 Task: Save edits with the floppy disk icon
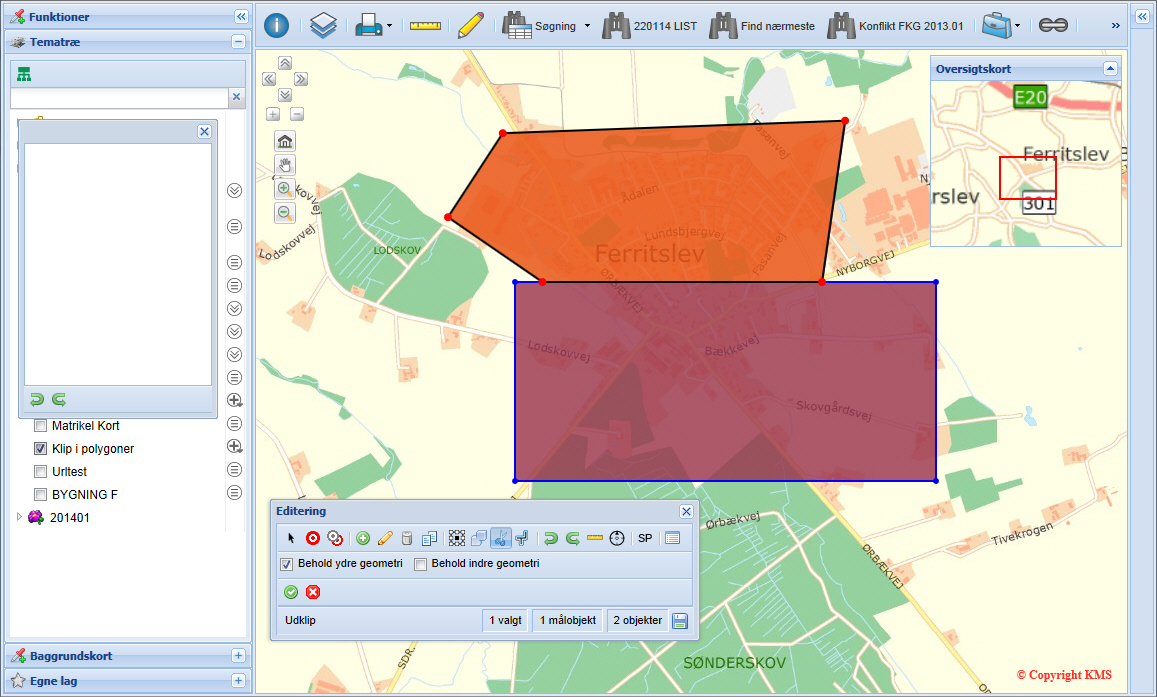pyautogui.click(x=680, y=621)
